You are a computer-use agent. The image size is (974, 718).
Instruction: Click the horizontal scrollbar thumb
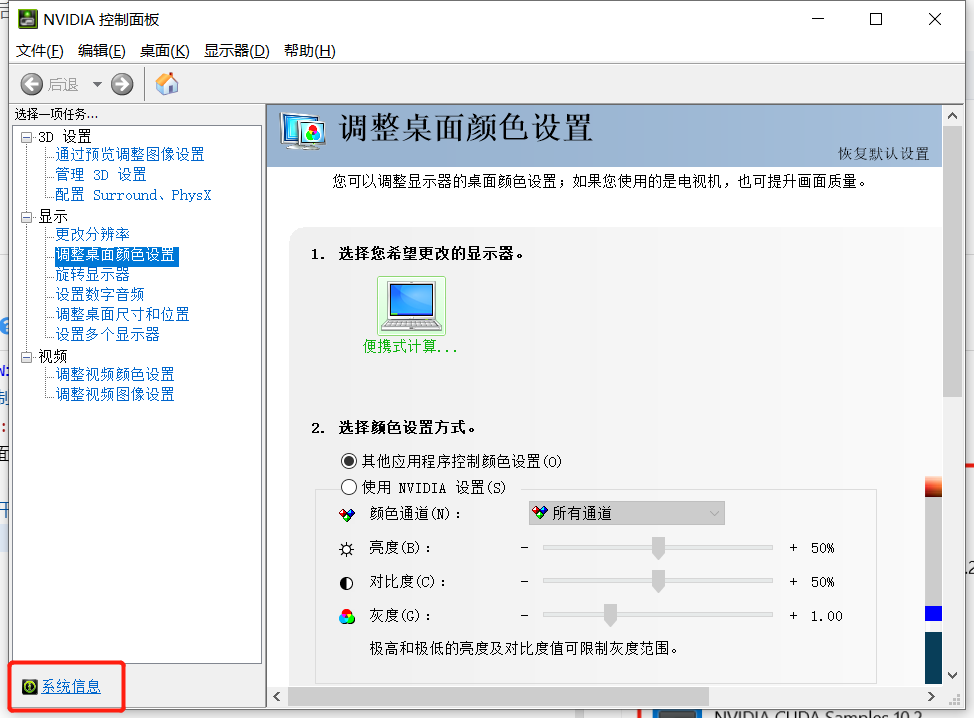498,696
